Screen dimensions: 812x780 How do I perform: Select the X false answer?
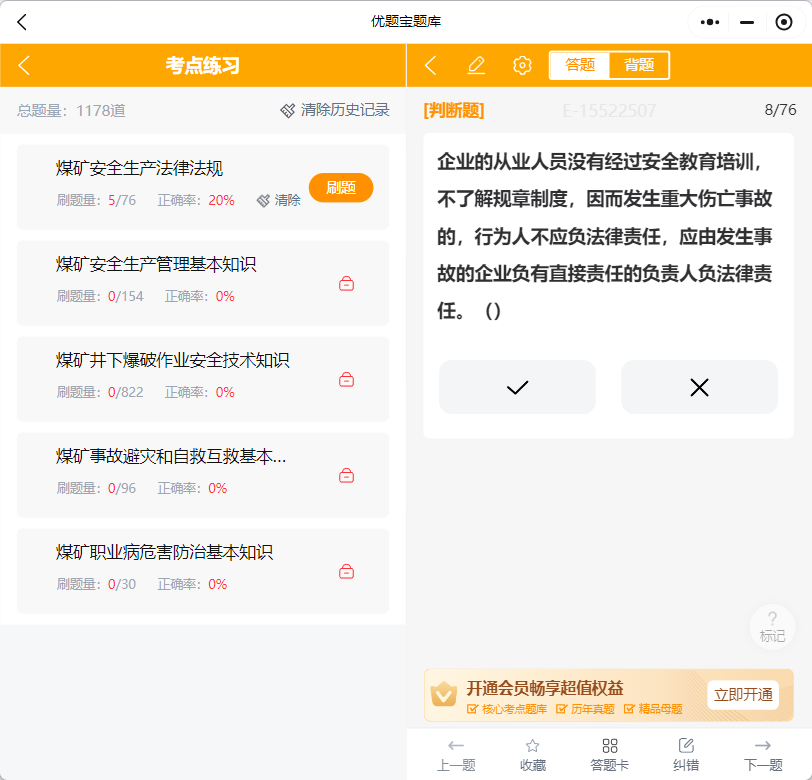pyautogui.click(x=699, y=387)
